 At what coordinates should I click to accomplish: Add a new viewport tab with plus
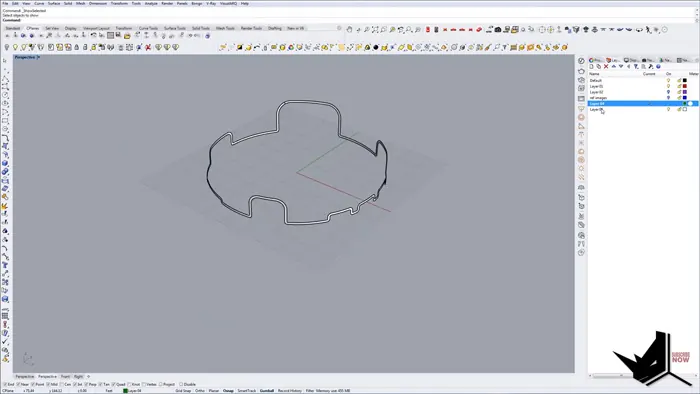pos(88,377)
